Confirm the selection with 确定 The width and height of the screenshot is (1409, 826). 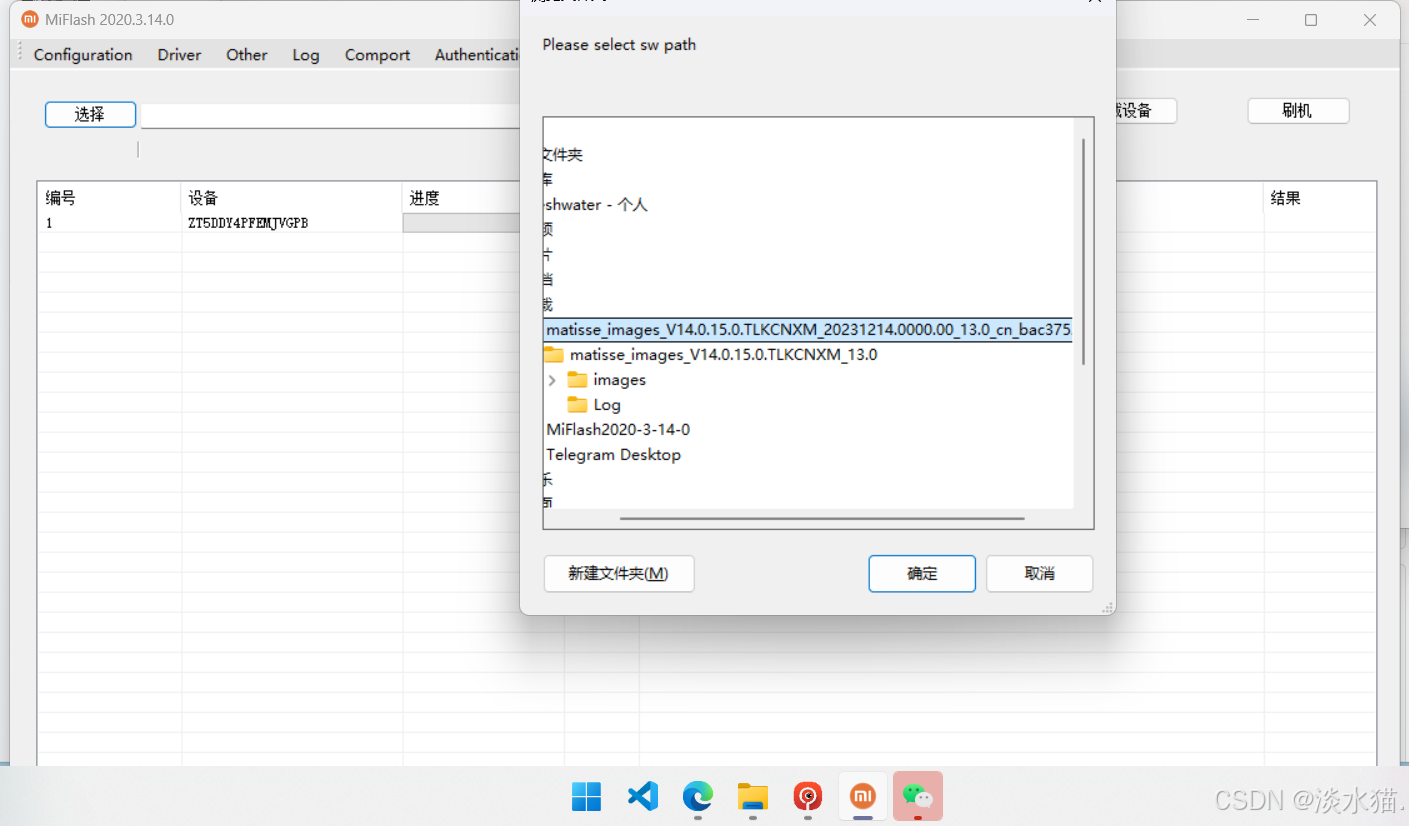tap(922, 574)
